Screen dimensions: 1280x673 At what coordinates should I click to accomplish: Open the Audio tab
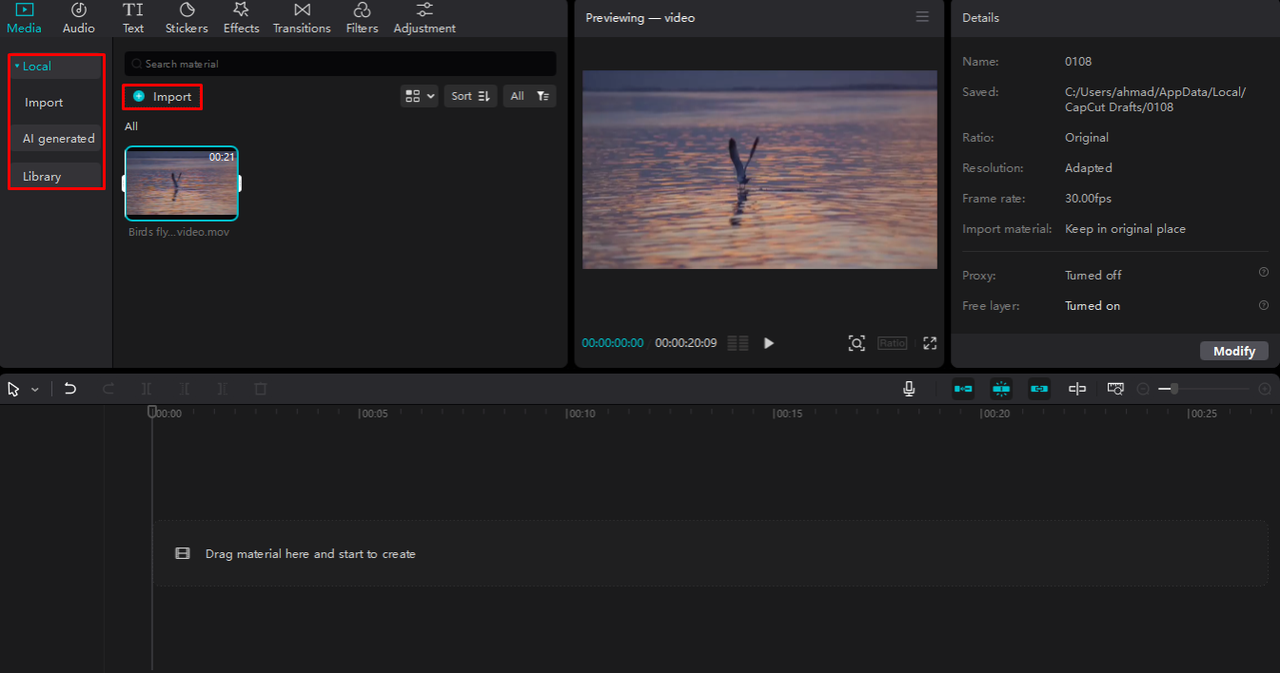(79, 18)
